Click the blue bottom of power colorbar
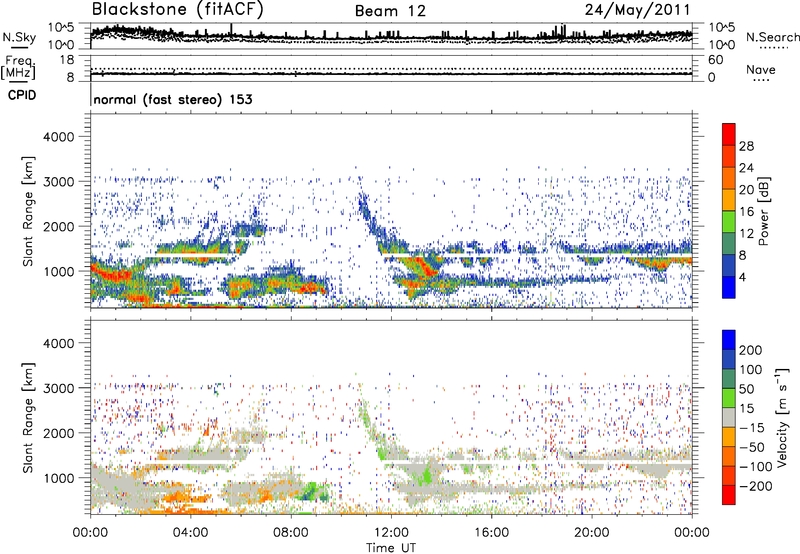Viewport: 800px width, 554px height. (729, 287)
